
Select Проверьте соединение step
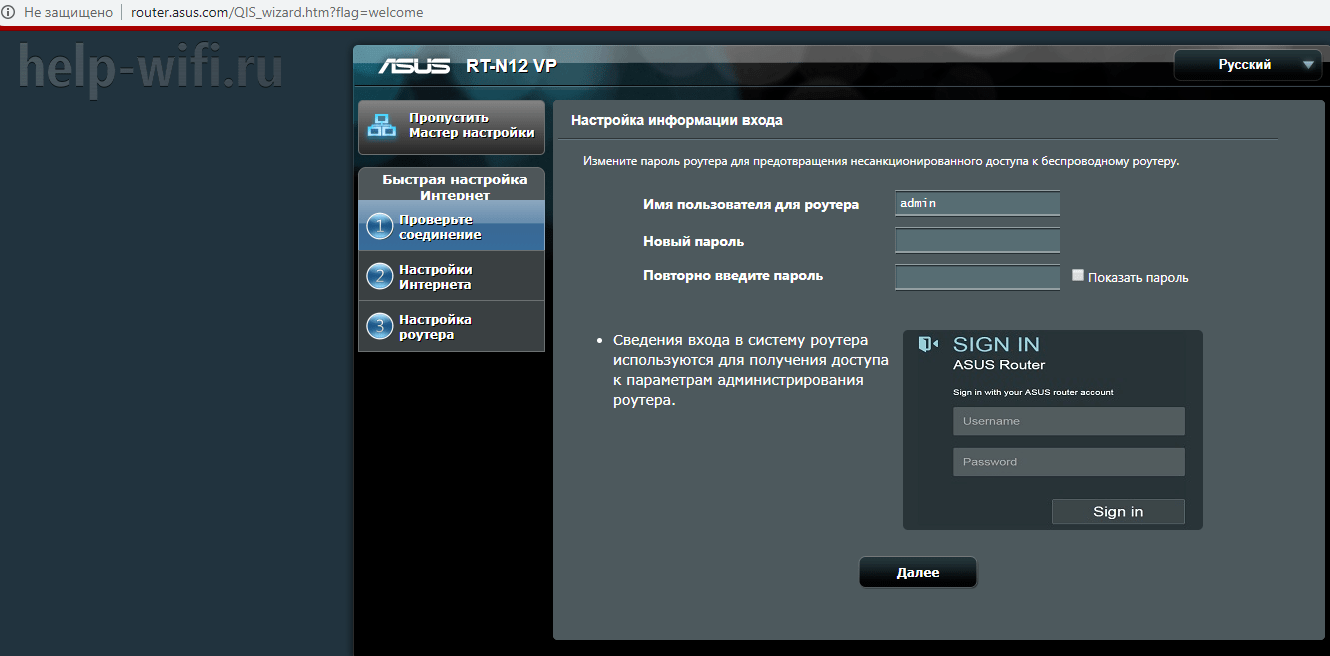click(x=451, y=227)
